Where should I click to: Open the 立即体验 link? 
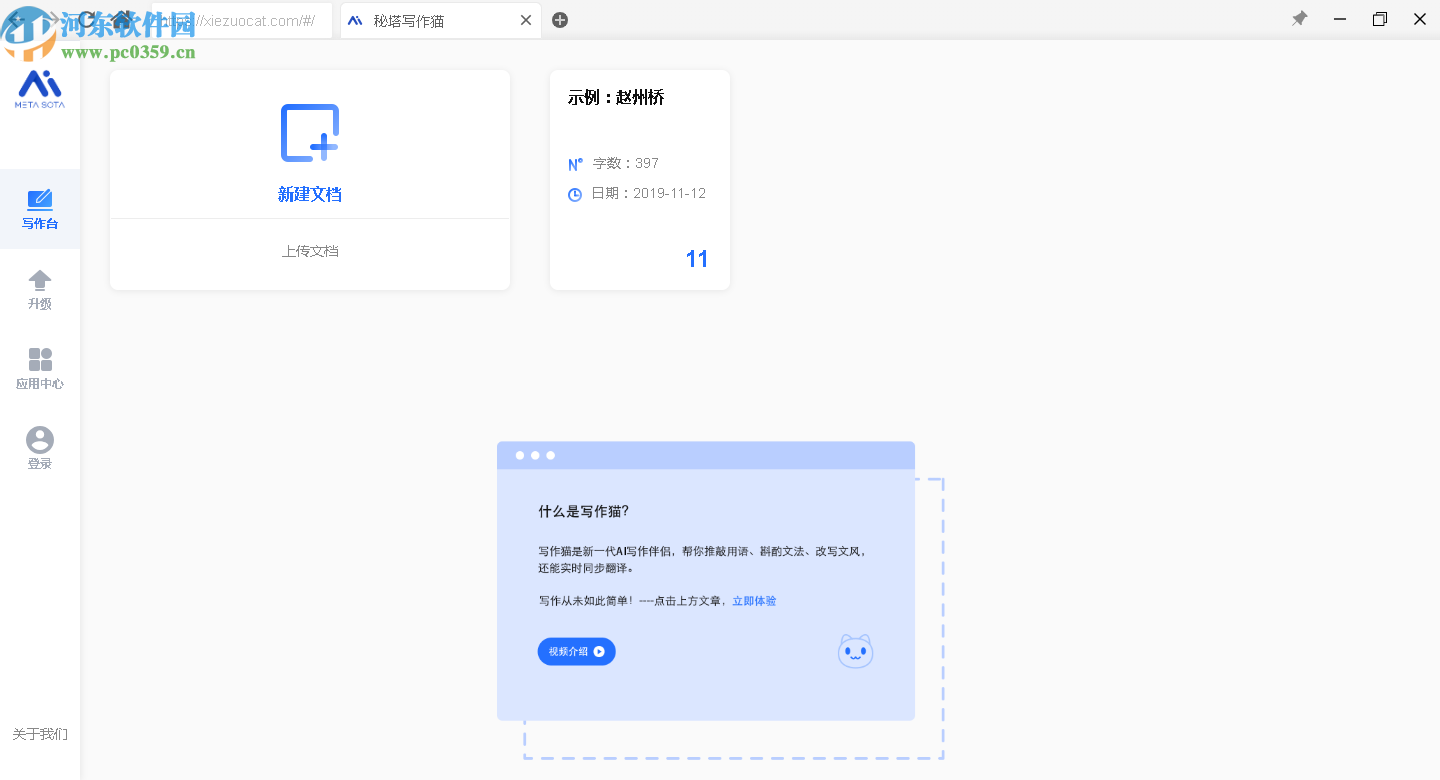pos(753,600)
